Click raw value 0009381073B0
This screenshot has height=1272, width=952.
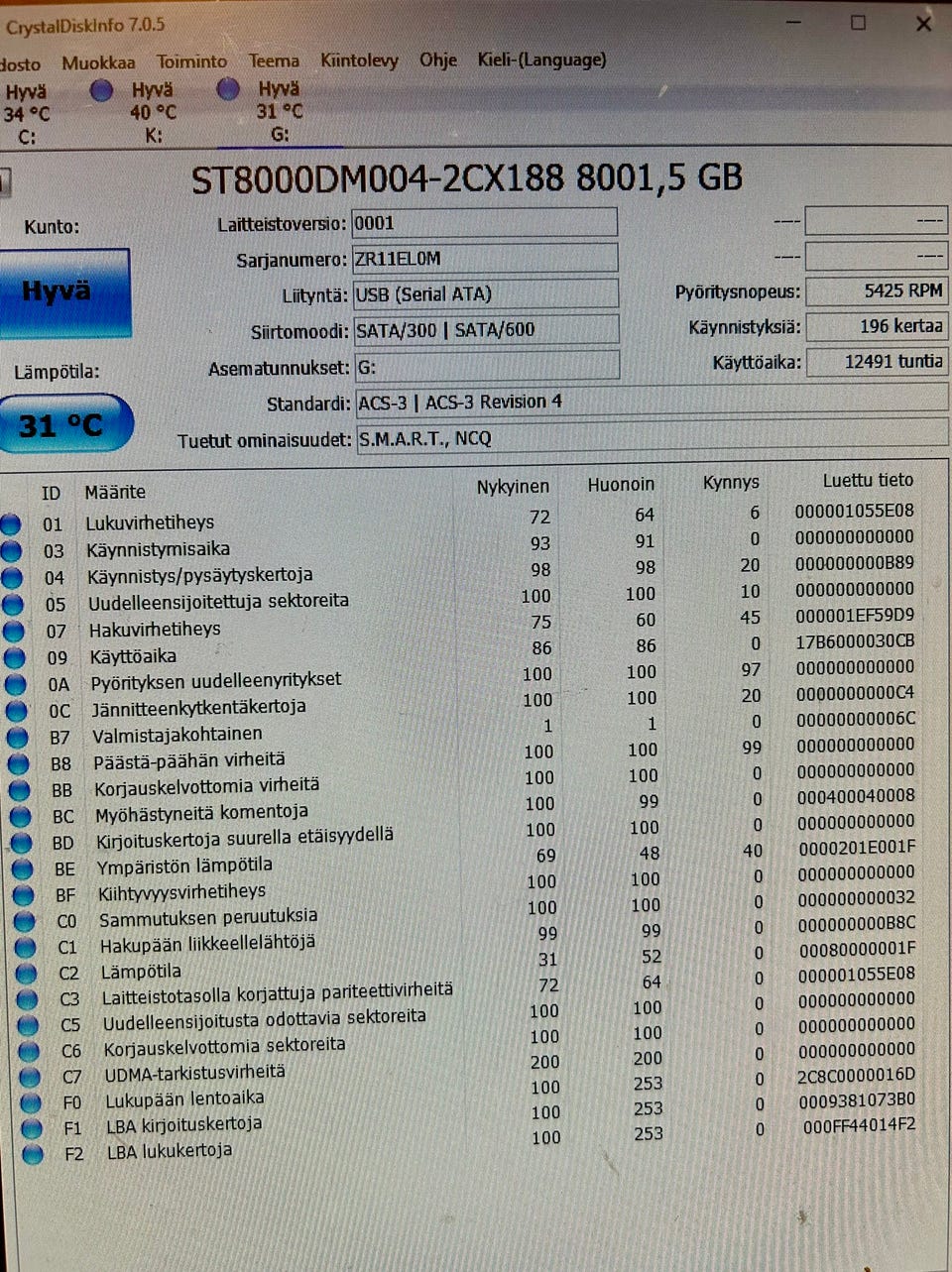click(x=858, y=1099)
